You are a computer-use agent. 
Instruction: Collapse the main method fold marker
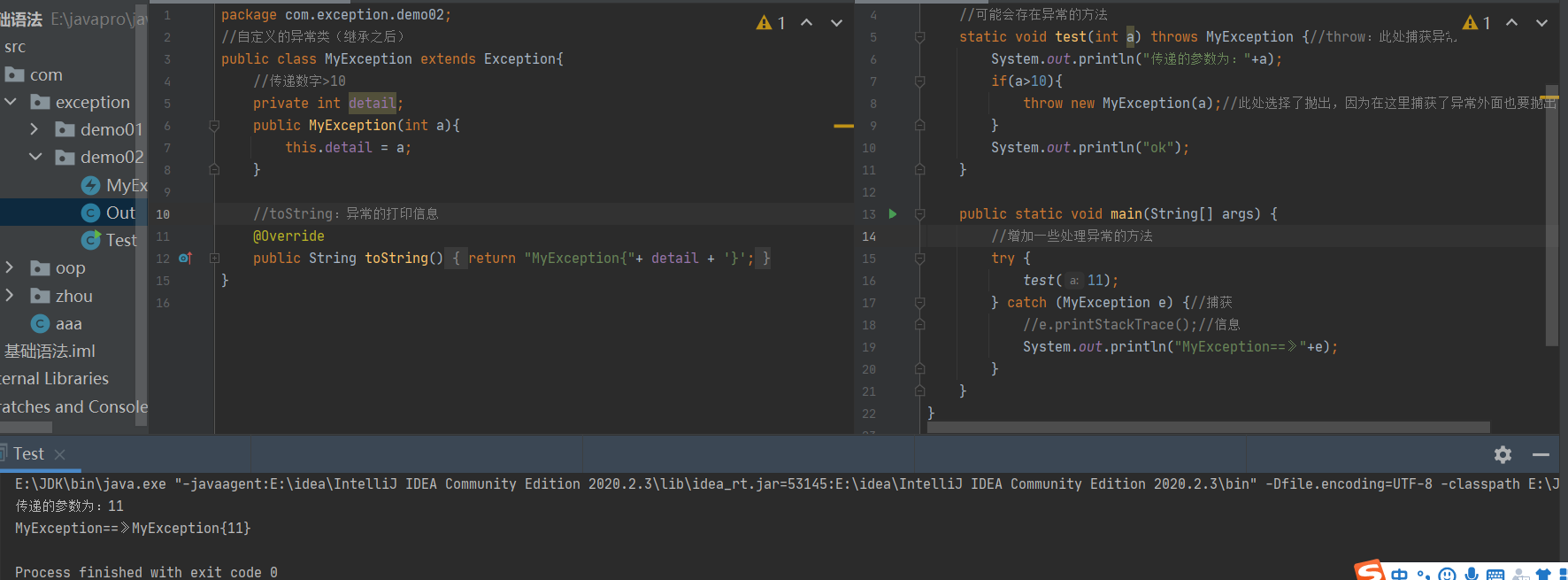pos(919,214)
